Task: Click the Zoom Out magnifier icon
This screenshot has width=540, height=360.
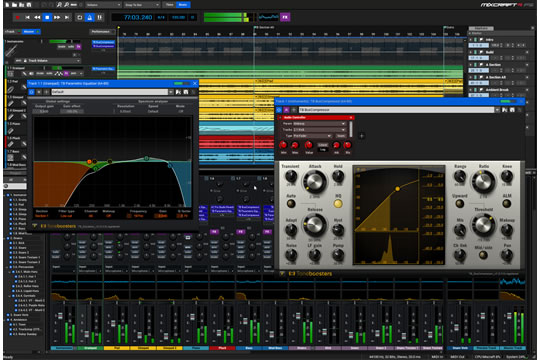Action: tap(66, 5)
